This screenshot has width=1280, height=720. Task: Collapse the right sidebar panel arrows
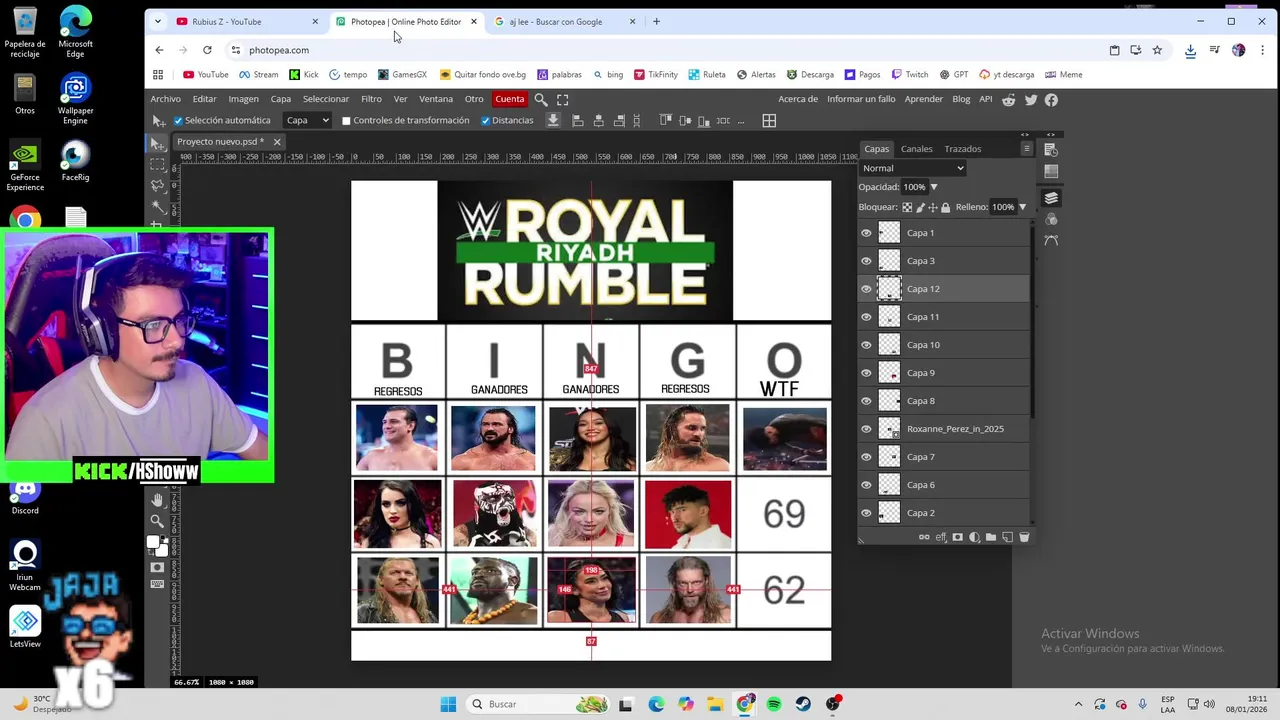[1052, 134]
